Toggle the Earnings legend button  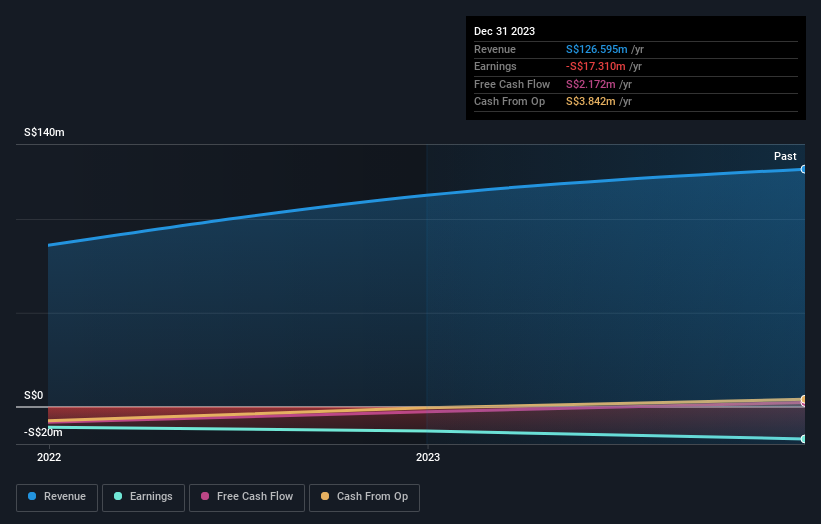[143, 497]
